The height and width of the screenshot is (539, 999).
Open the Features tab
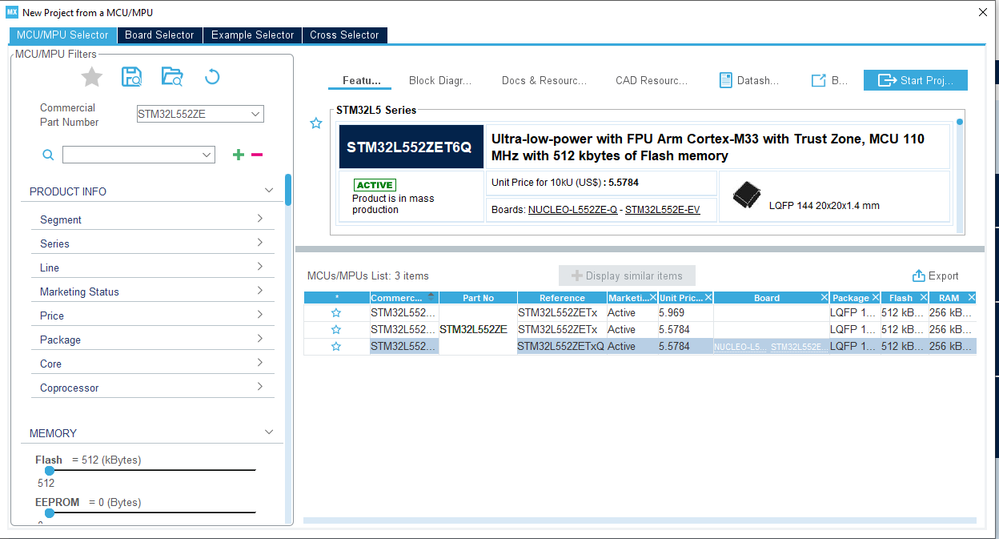coord(361,80)
